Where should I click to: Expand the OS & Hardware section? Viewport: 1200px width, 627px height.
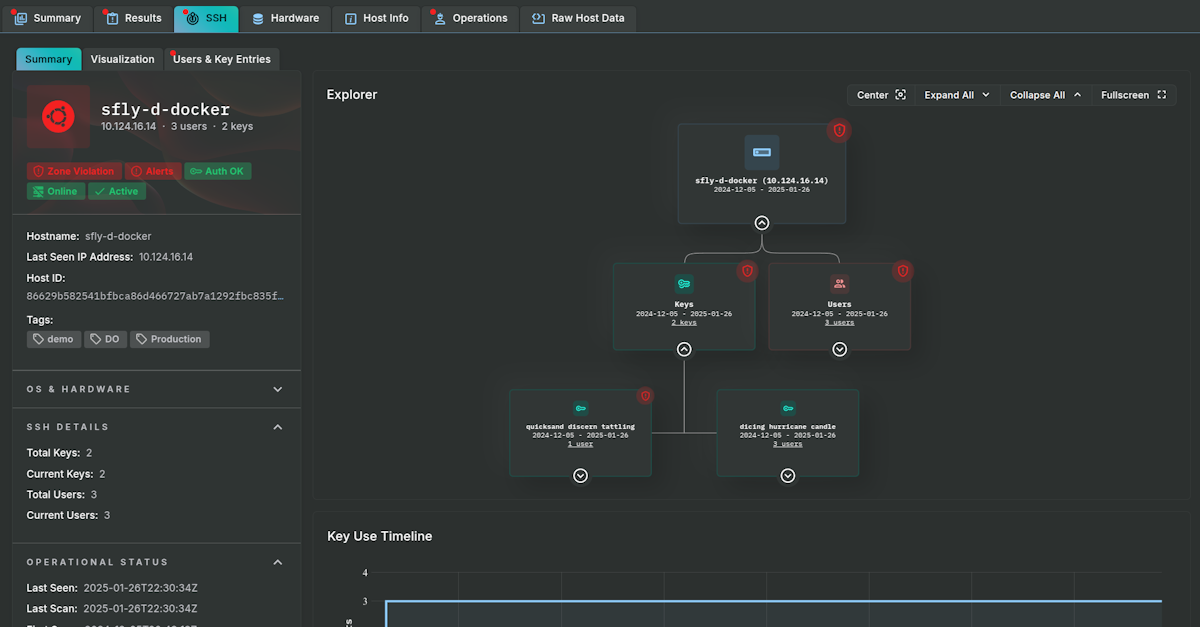278,389
